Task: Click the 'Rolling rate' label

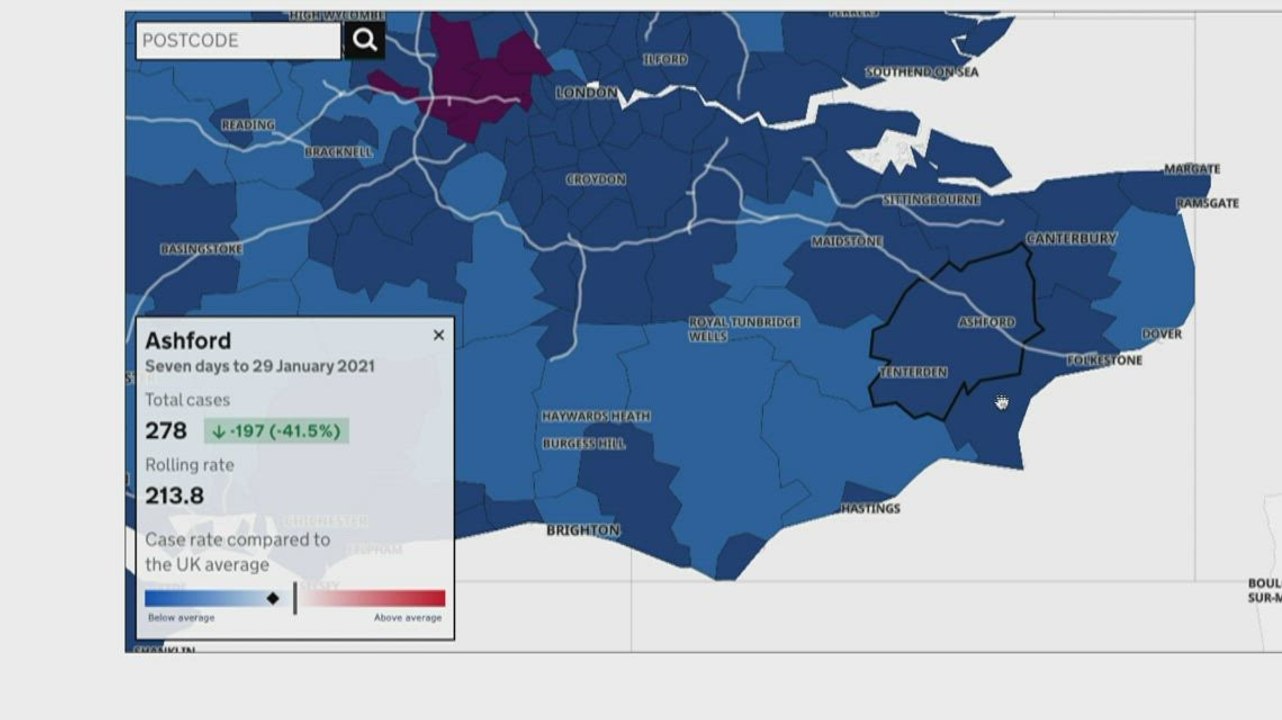Action: pyautogui.click(x=190, y=465)
